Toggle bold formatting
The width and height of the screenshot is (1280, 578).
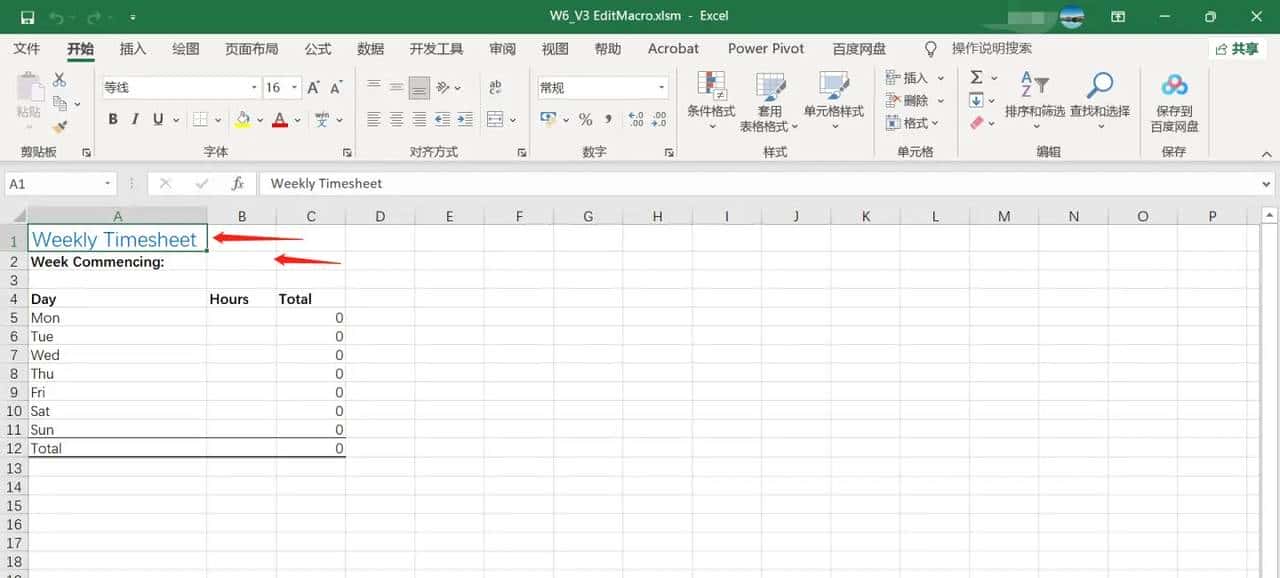pos(113,120)
